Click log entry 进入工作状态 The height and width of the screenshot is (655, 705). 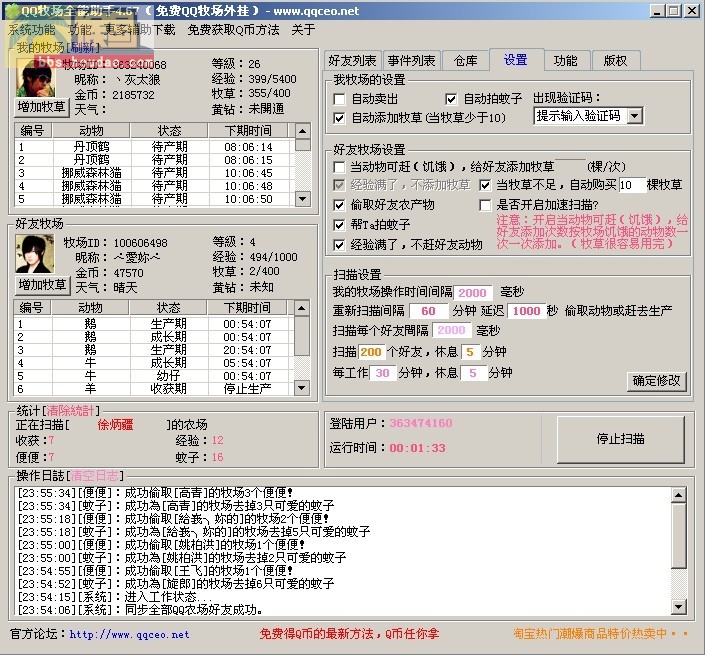click(115, 597)
